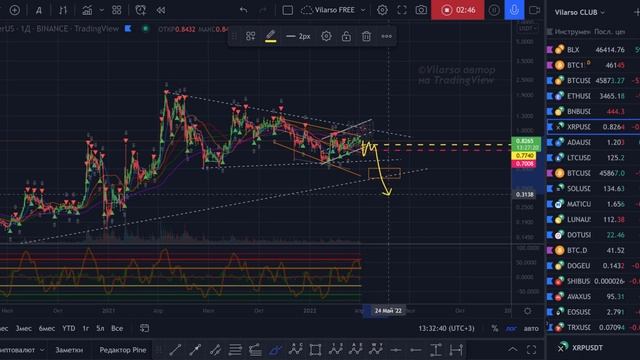Click the 0.7740 yellow price label
Image resolution: width=640 pixels, height=360 pixels.
coord(525,156)
